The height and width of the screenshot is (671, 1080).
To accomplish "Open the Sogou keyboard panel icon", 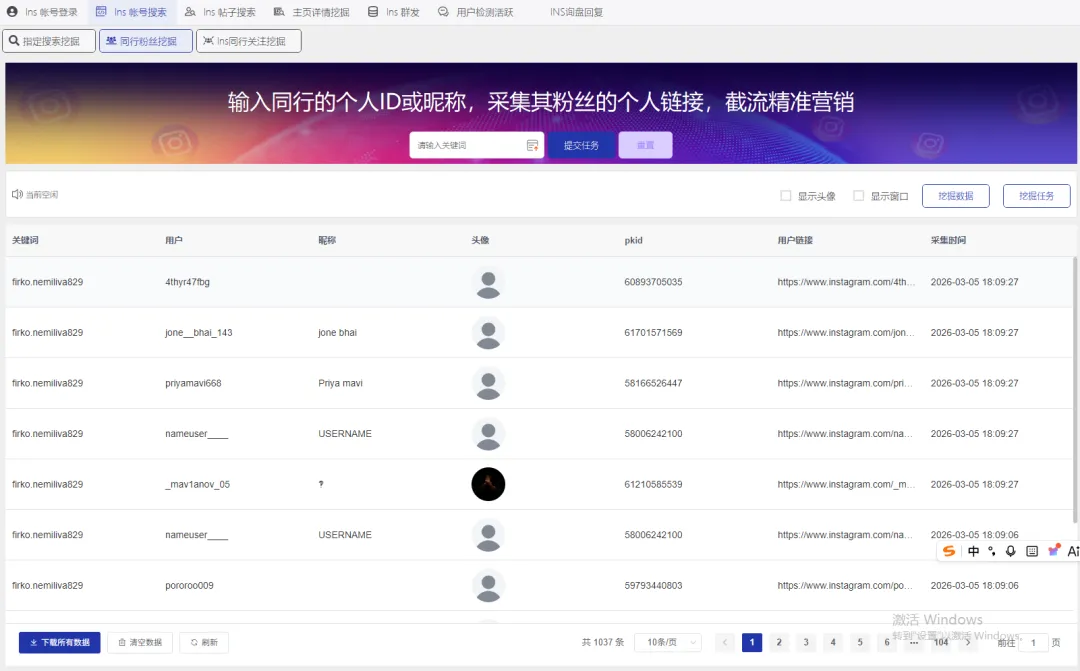I will [x=1031, y=551].
